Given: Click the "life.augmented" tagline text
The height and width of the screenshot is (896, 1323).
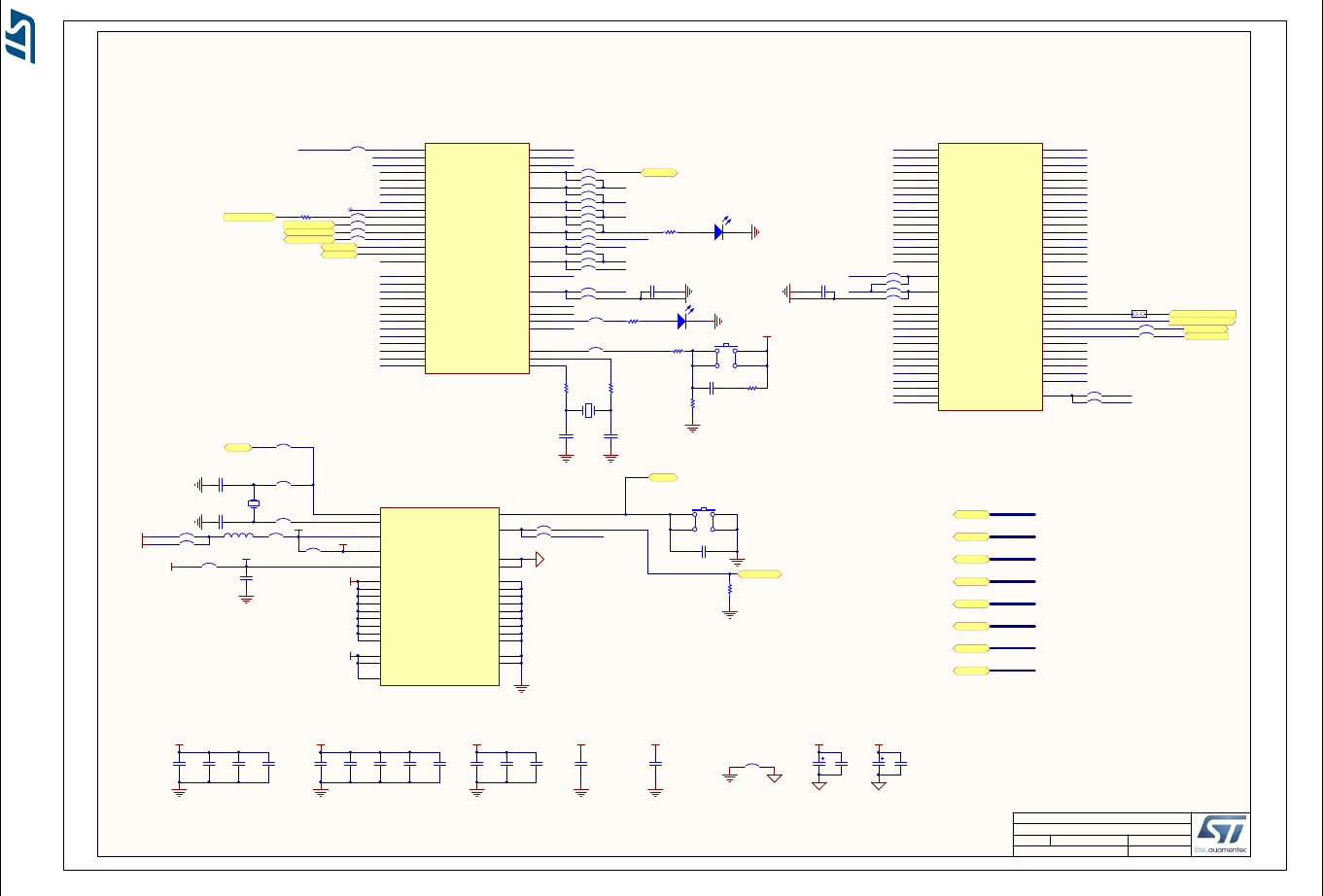Looking at the screenshot, I should (x=1219, y=850).
